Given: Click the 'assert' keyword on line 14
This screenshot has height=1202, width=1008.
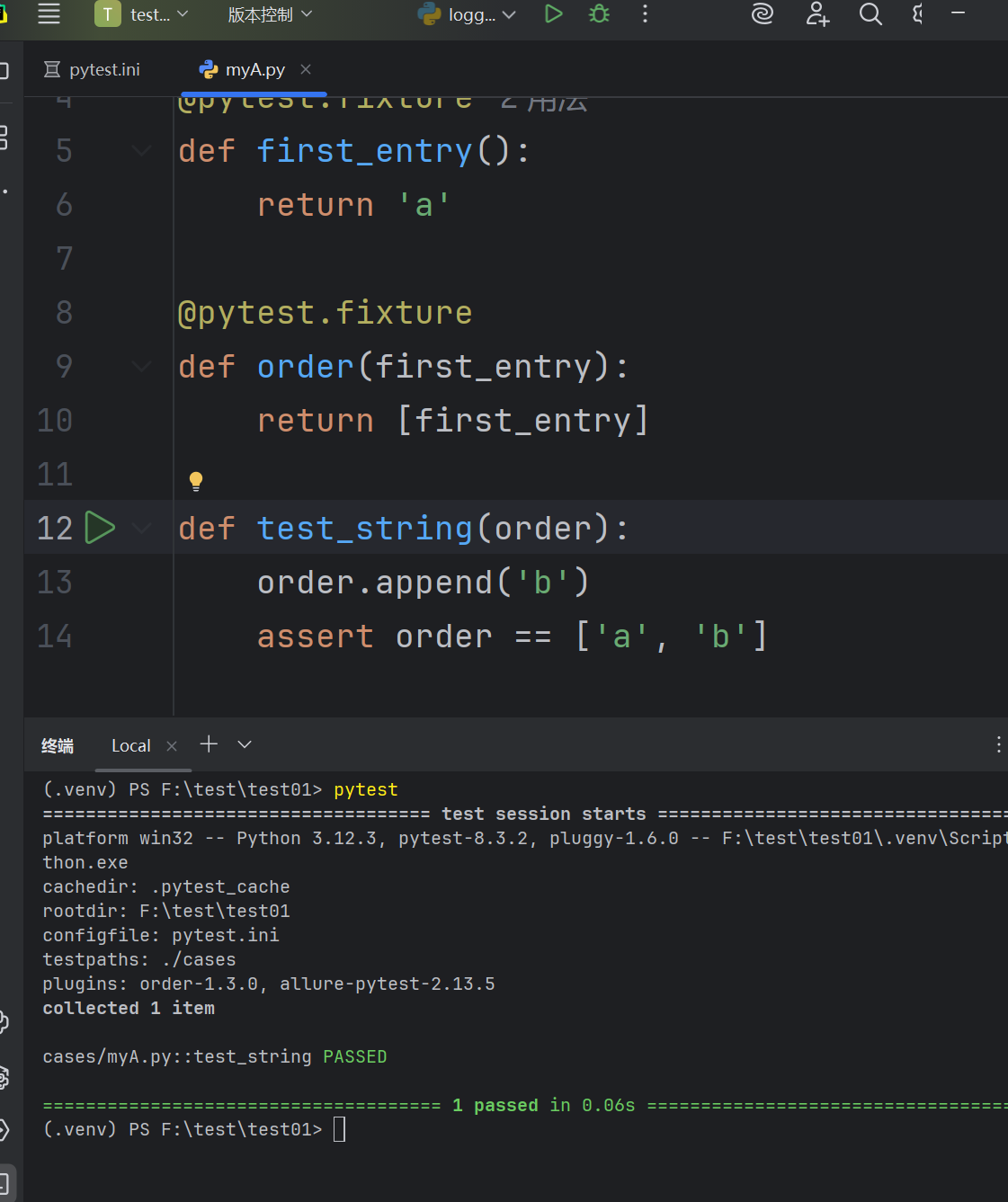Looking at the screenshot, I should click(316, 636).
